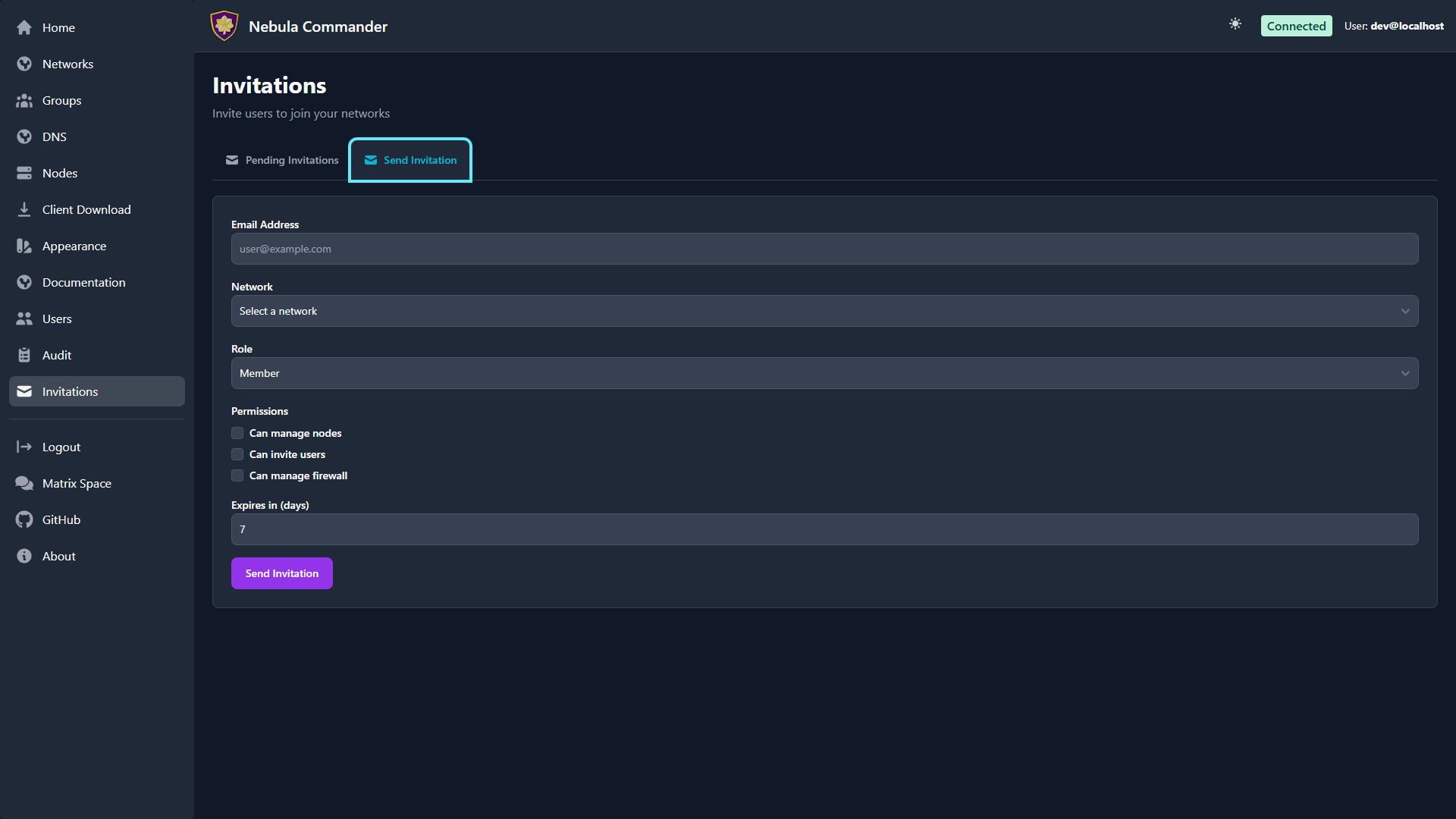Open Client Download from sidebar
The height and width of the screenshot is (819, 1456).
click(x=97, y=209)
